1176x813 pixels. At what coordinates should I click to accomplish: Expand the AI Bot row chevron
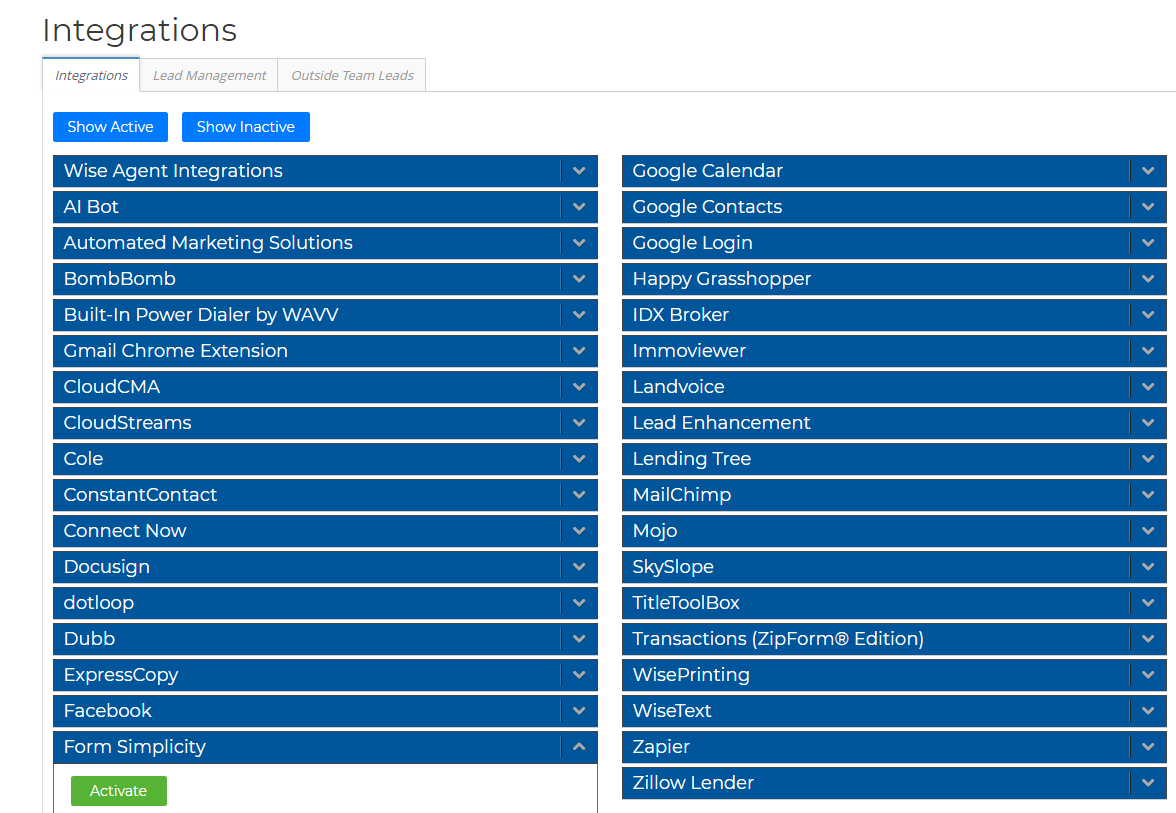[579, 206]
